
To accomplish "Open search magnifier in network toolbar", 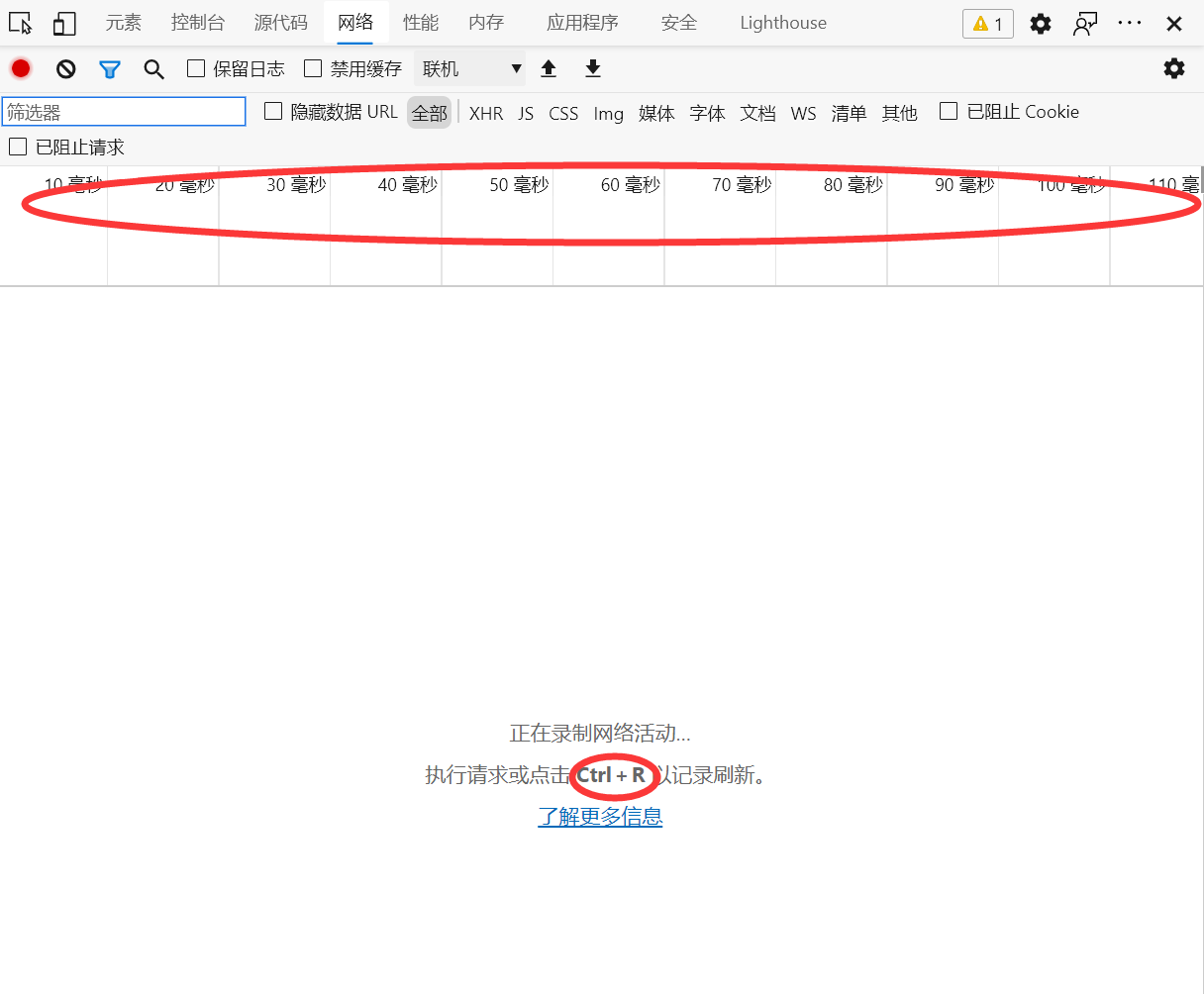I will click(153, 68).
